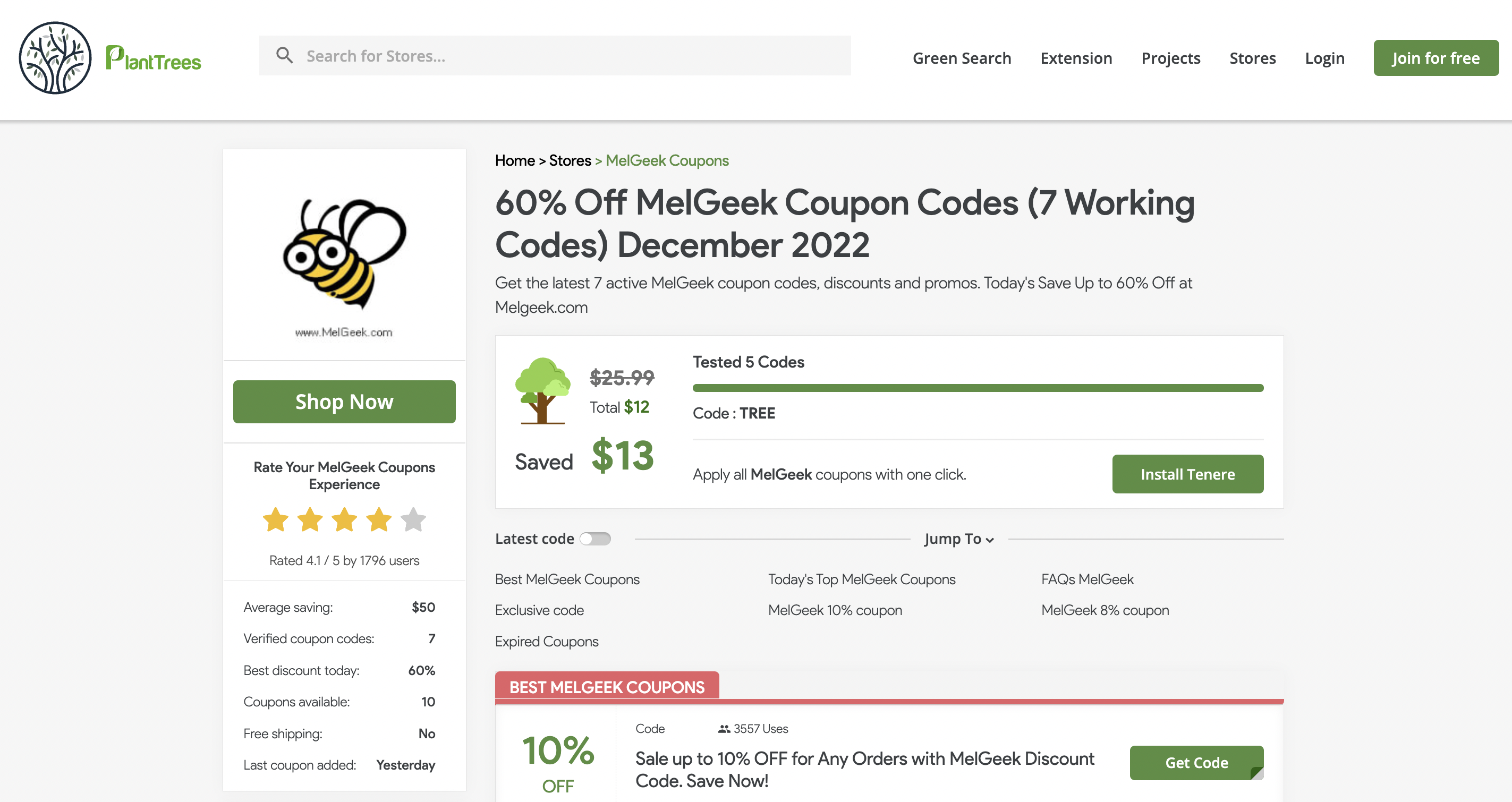This screenshot has width=1512, height=802.
Task: Select the third rating star
Action: (345, 520)
